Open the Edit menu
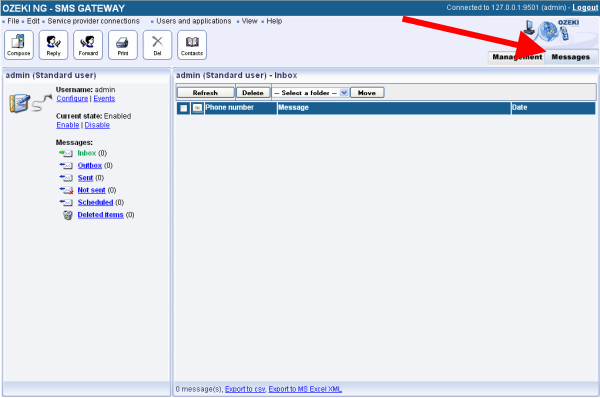 (33, 21)
